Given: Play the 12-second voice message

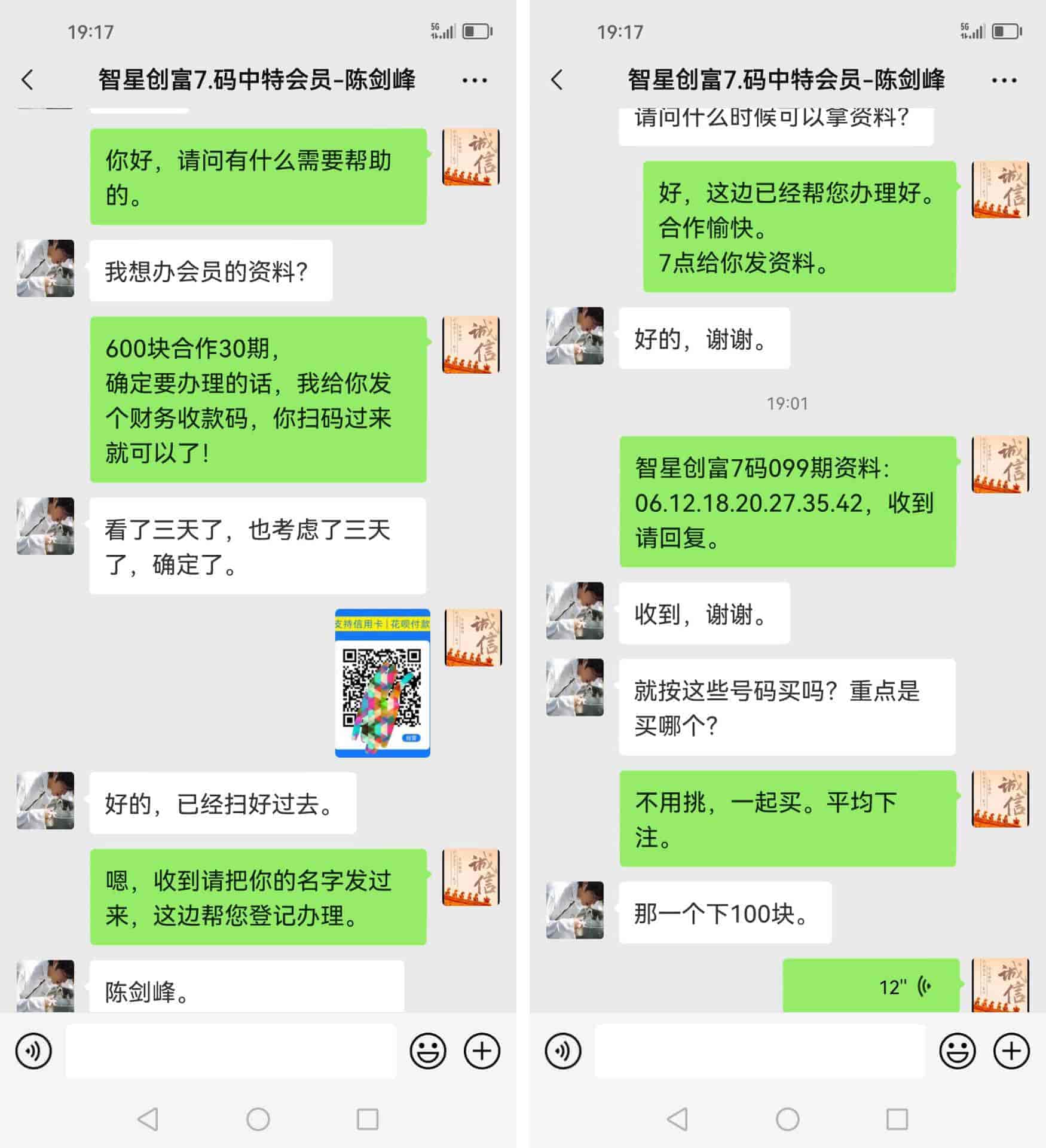Looking at the screenshot, I should click(x=871, y=986).
